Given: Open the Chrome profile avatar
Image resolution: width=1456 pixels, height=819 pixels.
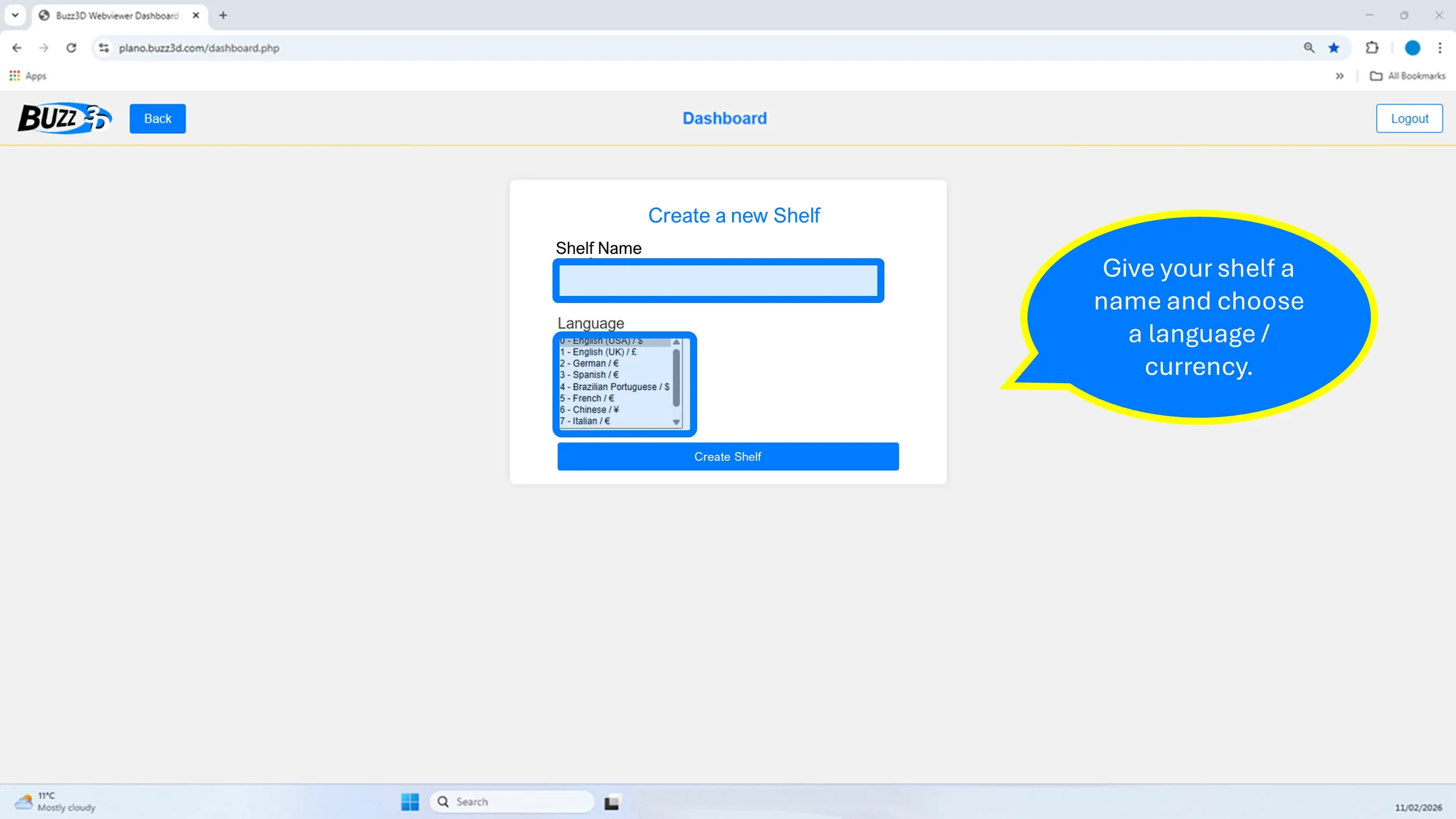Looking at the screenshot, I should tap(1412, 48).
